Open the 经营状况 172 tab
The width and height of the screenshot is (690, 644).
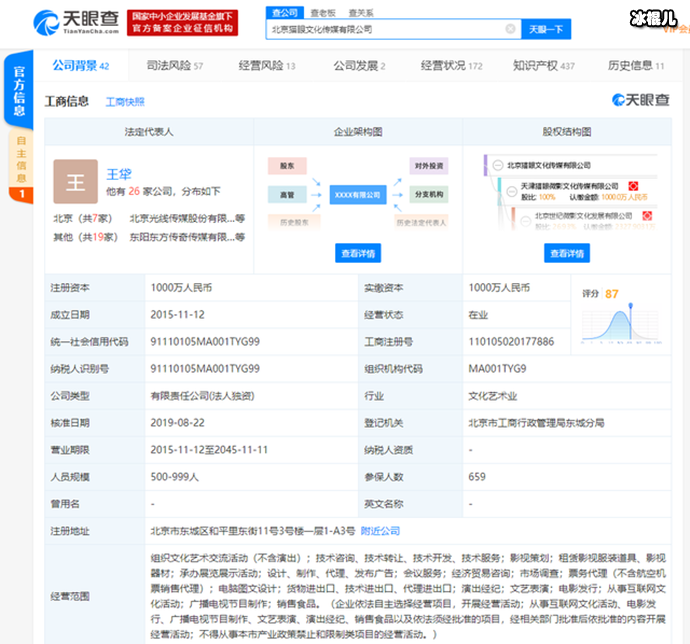pyautogui.click(x=451, y=66)
